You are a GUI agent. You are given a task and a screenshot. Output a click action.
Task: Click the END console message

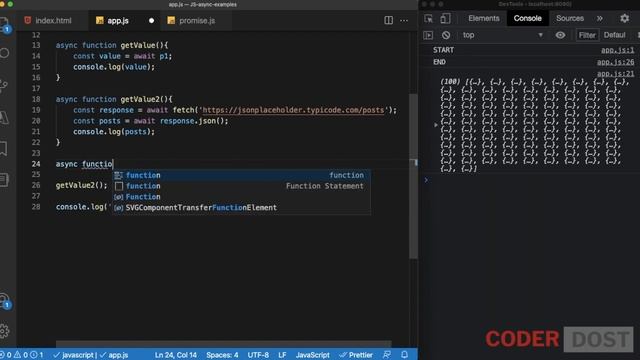pos(439,62)
